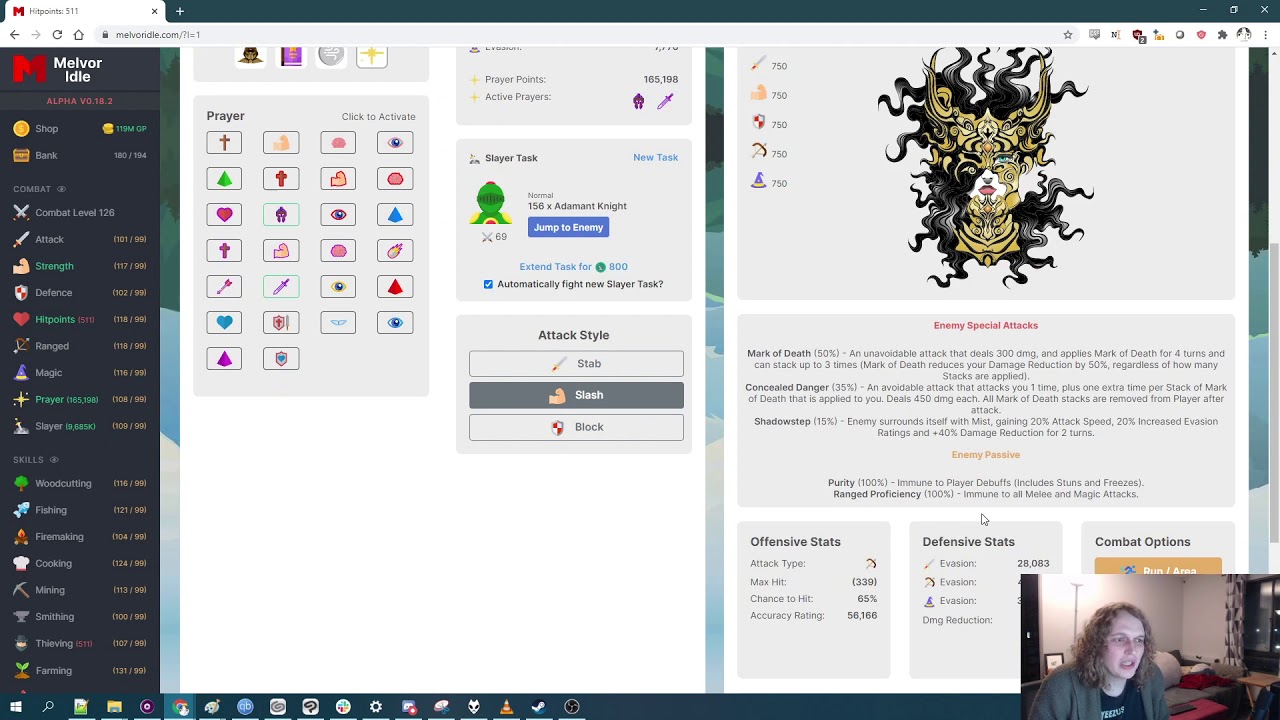Screen dimensions: 1280x720
Task: Activate the purple pyramid prayer
Action: (x=224, y=359)
